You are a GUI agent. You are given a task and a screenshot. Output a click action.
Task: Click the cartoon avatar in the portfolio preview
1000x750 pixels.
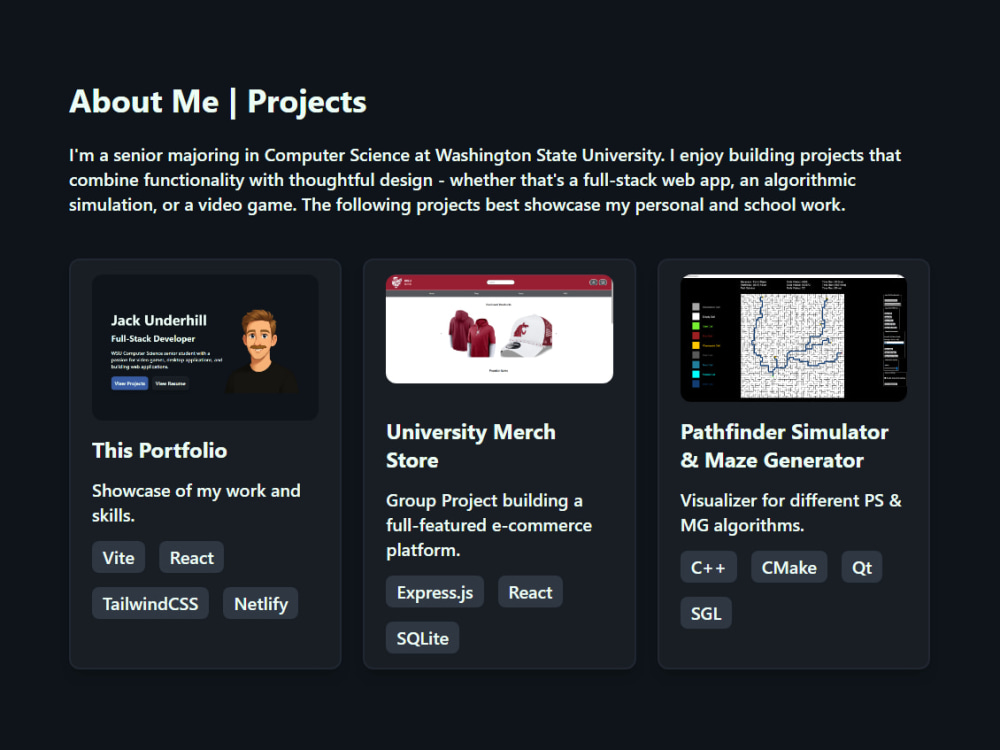coord(260,351)
